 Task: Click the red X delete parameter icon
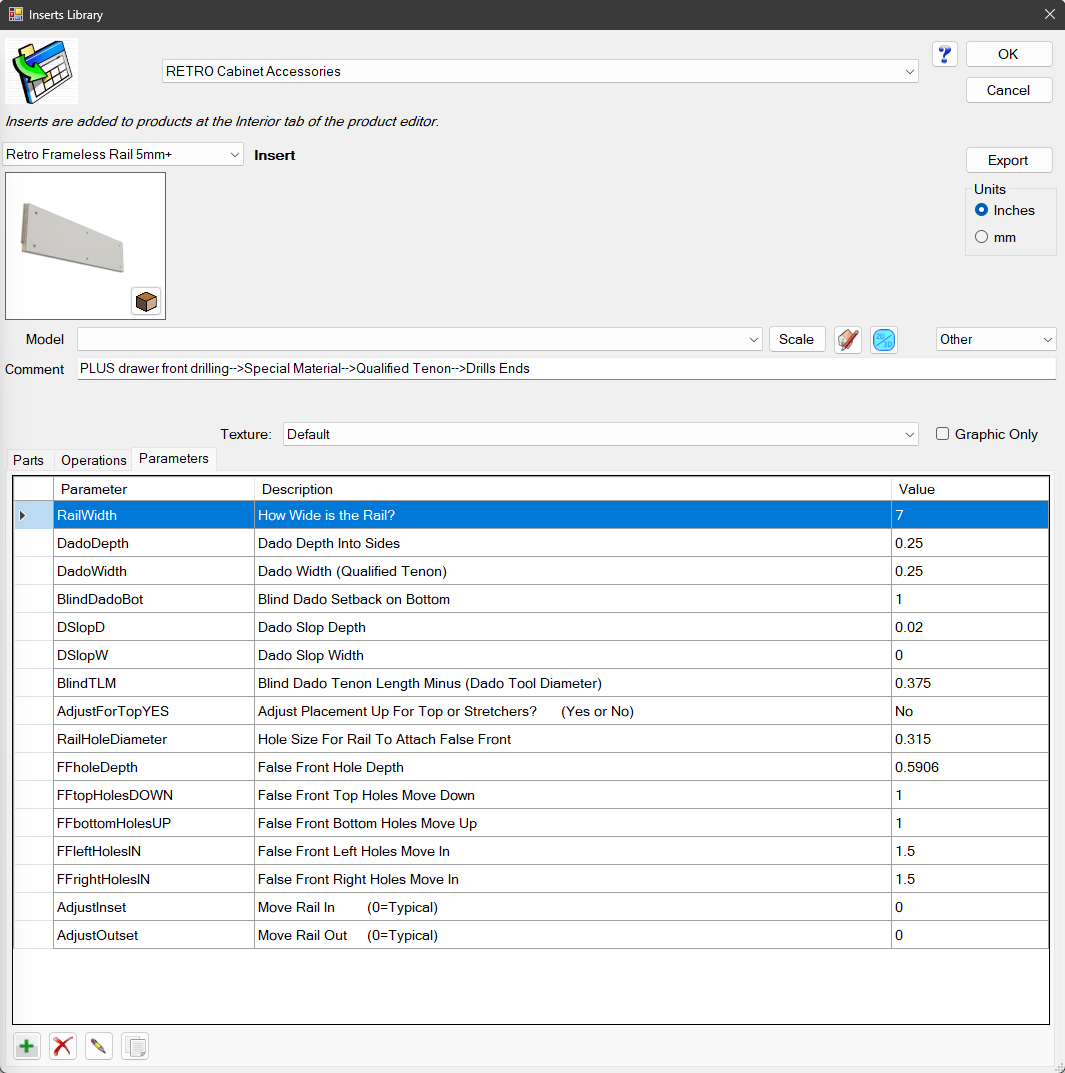coord(63,1047)
